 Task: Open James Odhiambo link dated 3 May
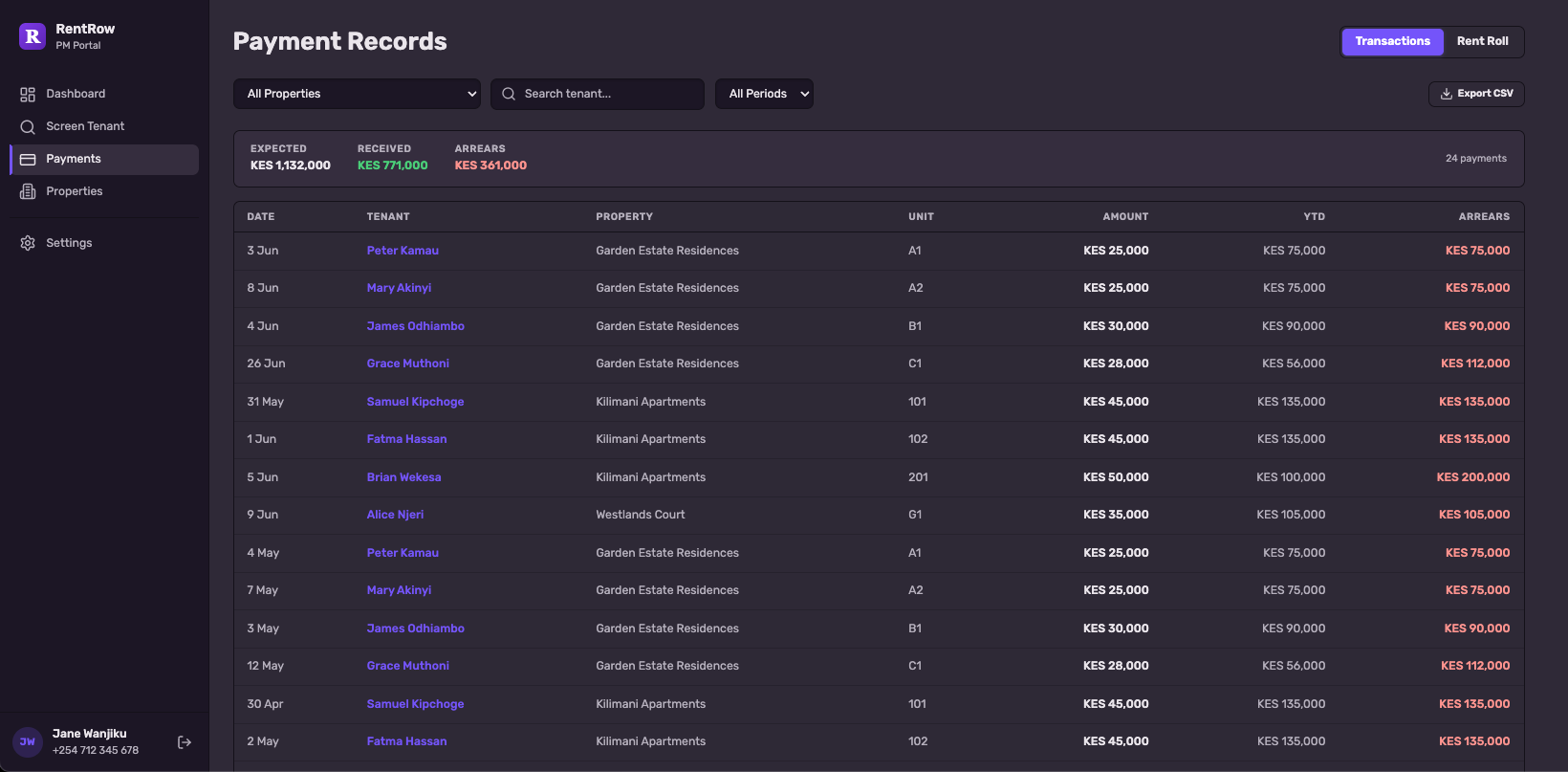point(416,629)
